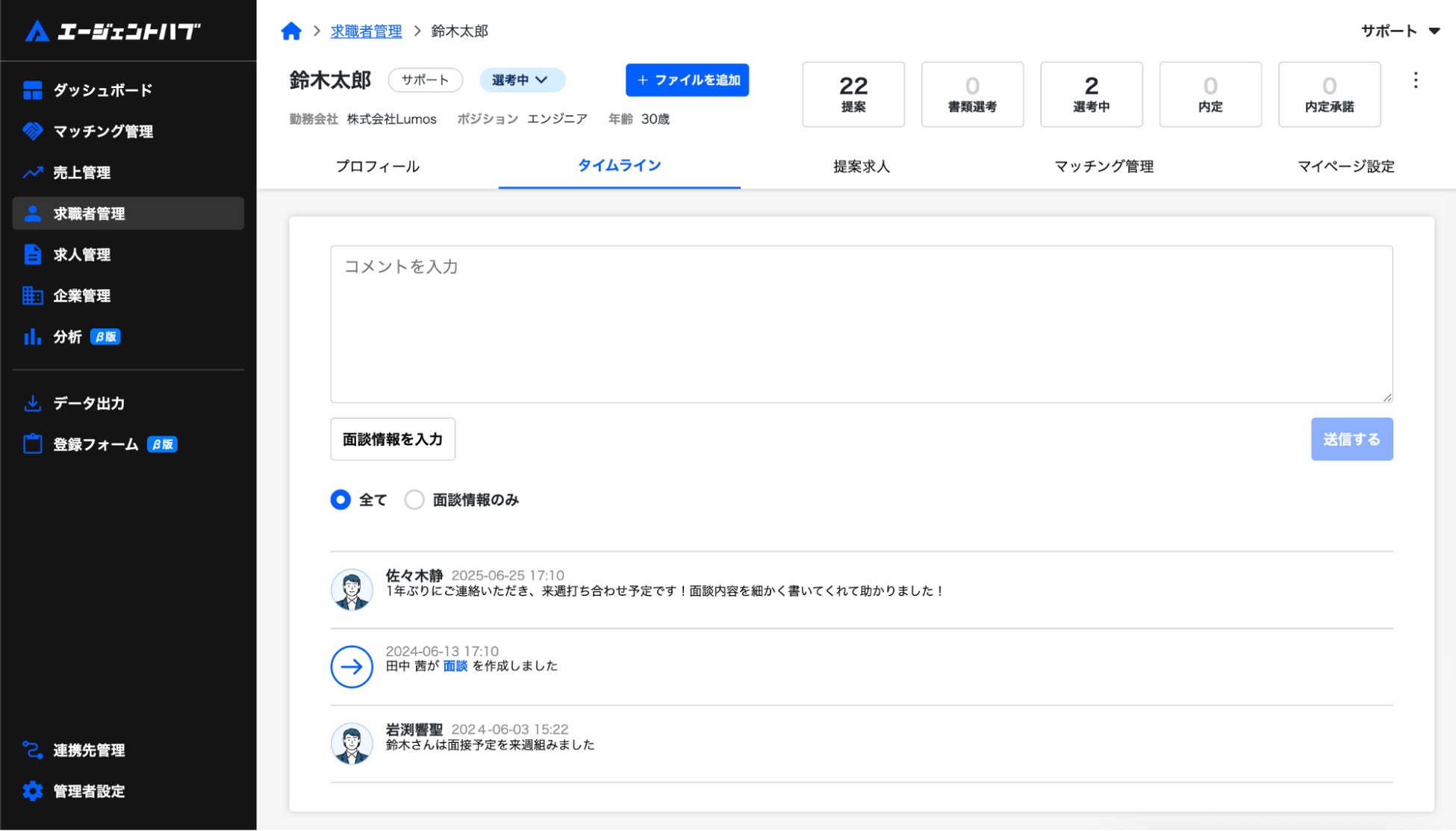Open the three-dot more options menu
1456x831 pixels.
pyautogui.click(x=1415, y=81)
